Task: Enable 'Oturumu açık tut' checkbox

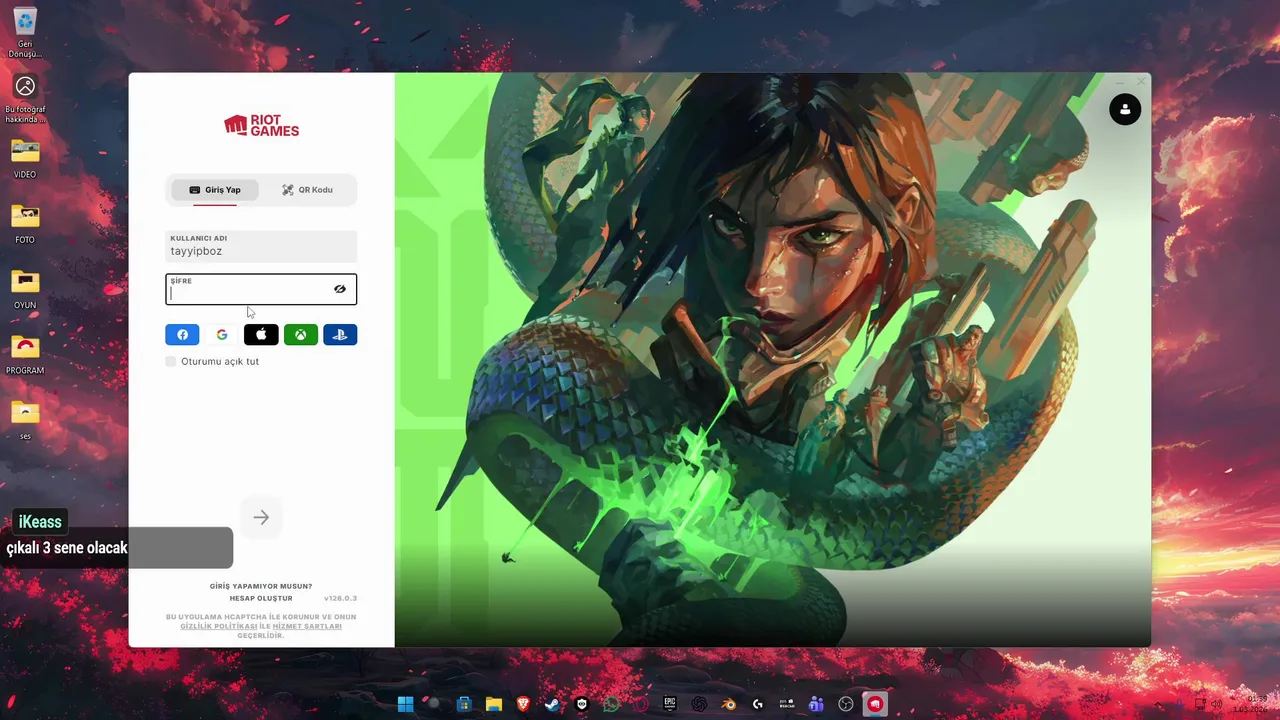Action: tap(171, 361)
